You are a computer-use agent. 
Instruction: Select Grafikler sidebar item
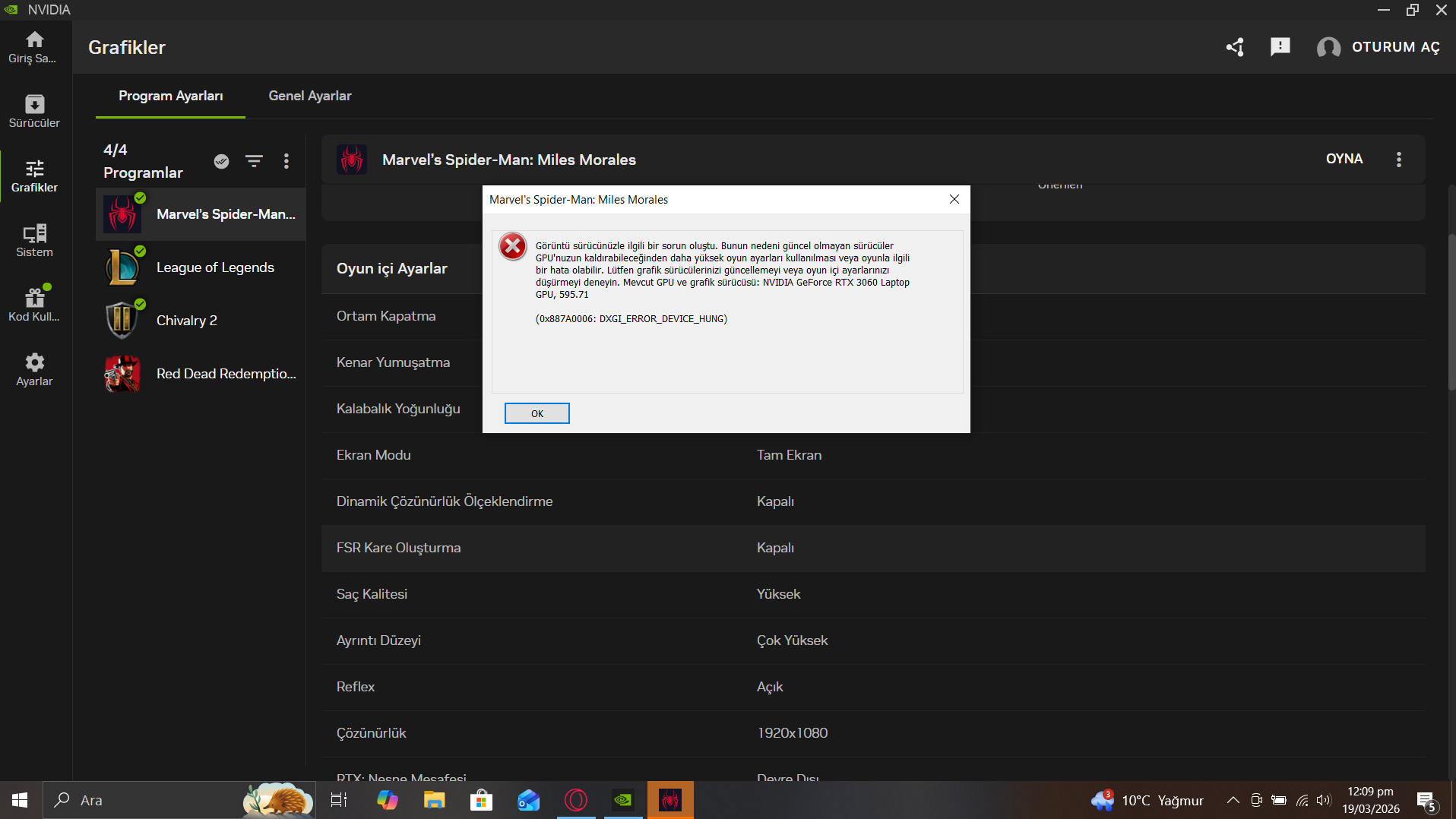click(34, 176)
